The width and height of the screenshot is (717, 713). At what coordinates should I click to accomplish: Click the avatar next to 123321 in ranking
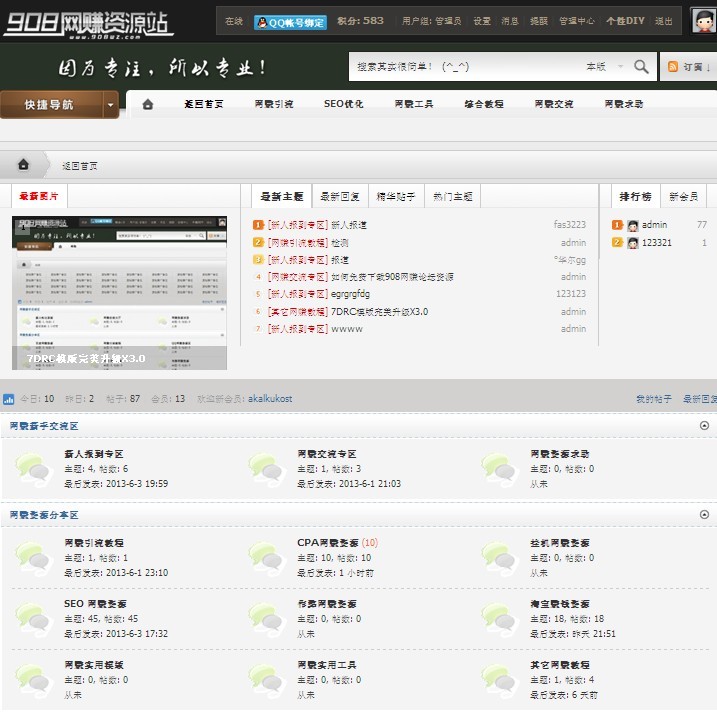[x=633, y=243]
